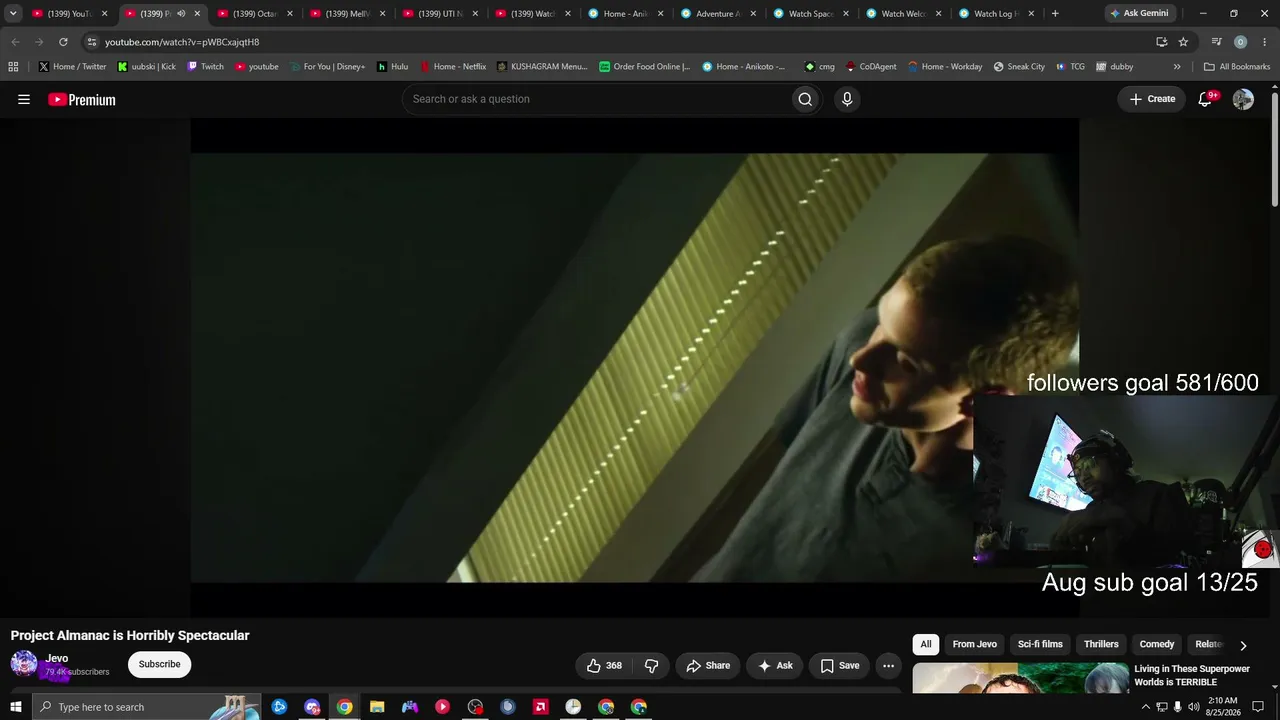Expand hidden system tray icons
The image size is (1280, 720).
1146,707
